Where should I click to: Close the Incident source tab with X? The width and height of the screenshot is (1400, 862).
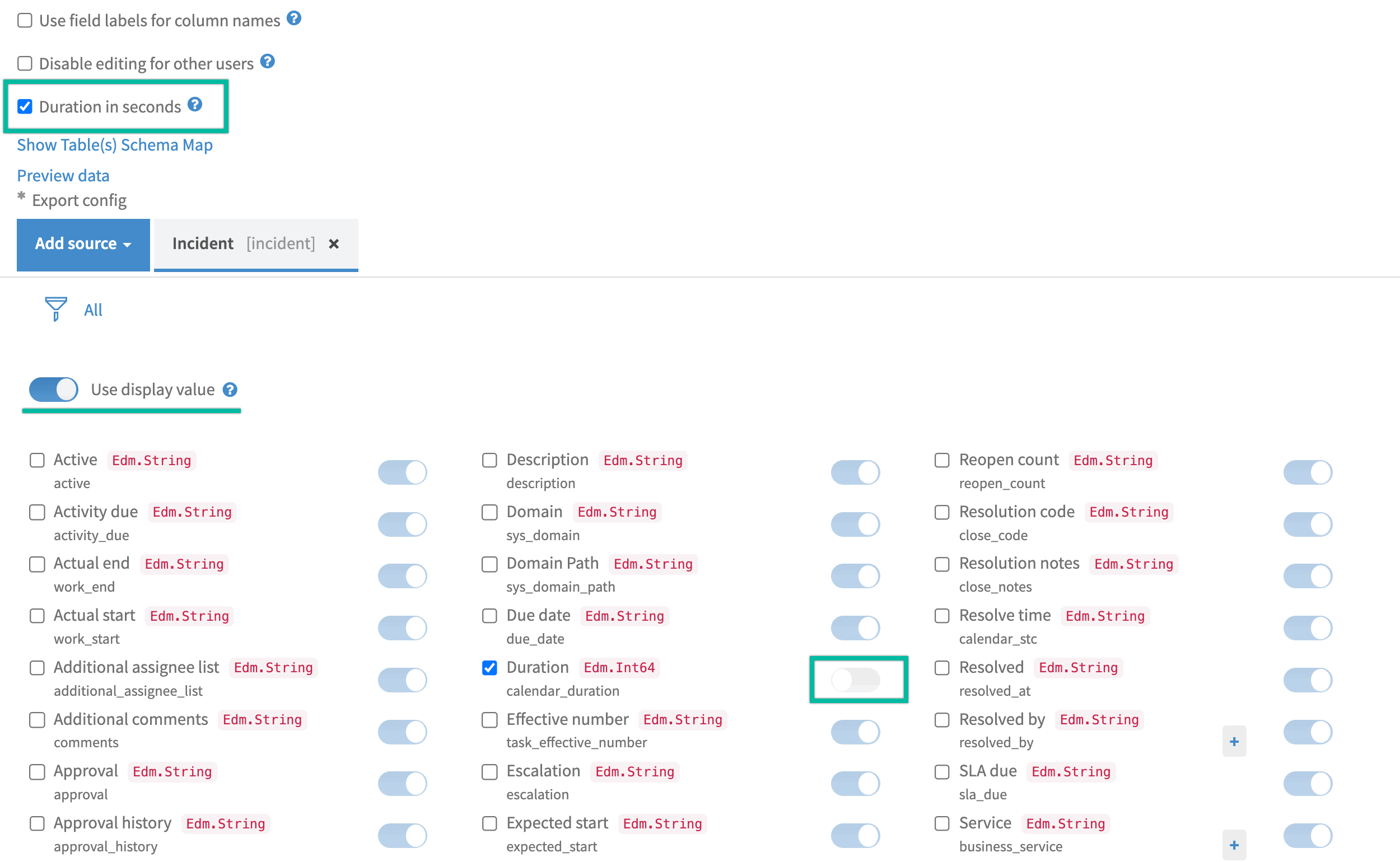[x=334, y=244]
